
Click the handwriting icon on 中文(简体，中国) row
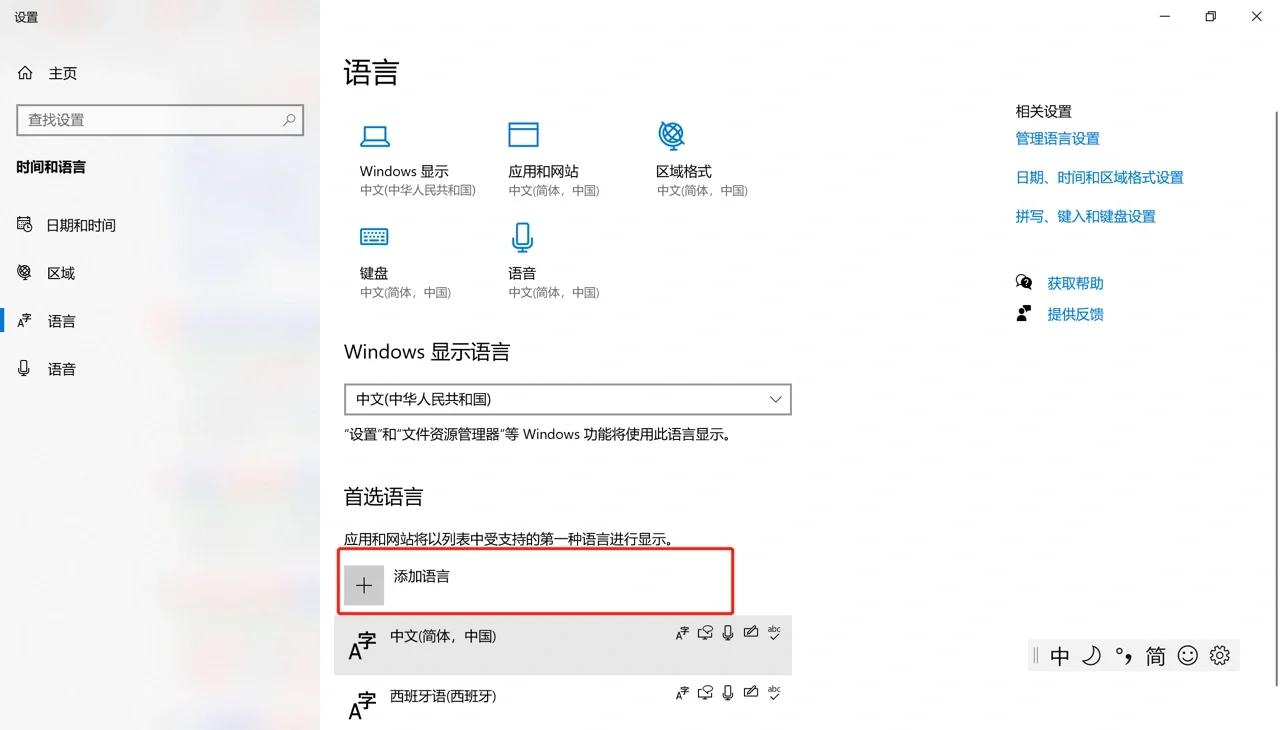tap(751, 632)
